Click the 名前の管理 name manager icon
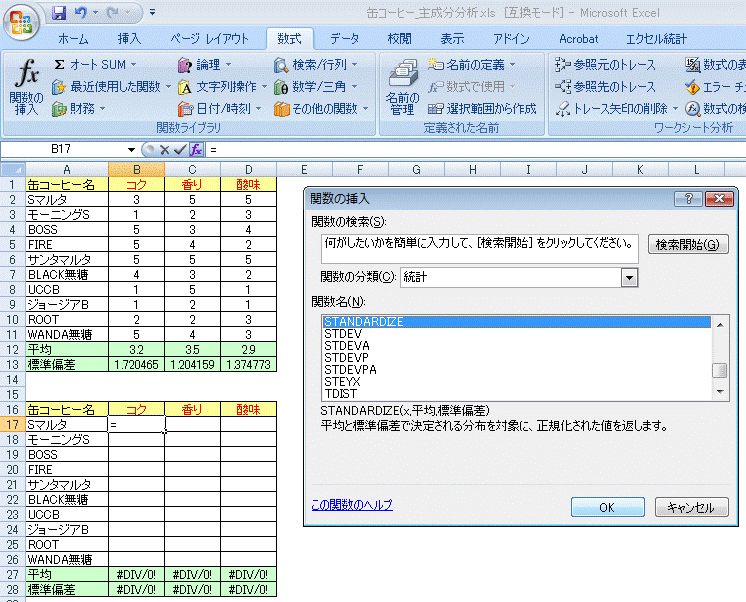This screenshot has width=746, height=602. click(402, 78)
